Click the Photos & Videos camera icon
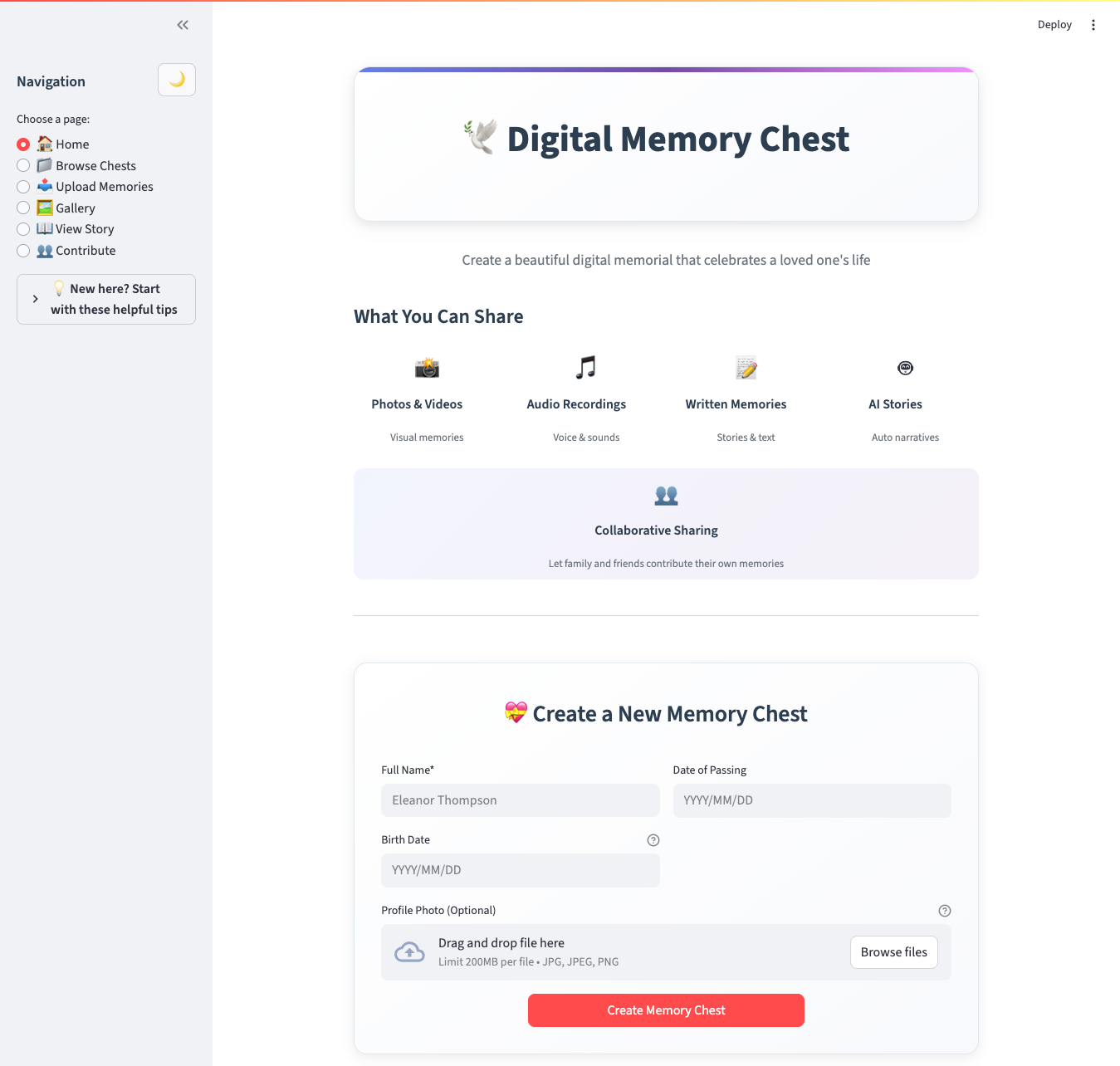Image resolution: width=1120 pixels, height=1066 pixels. coord(427,368)
